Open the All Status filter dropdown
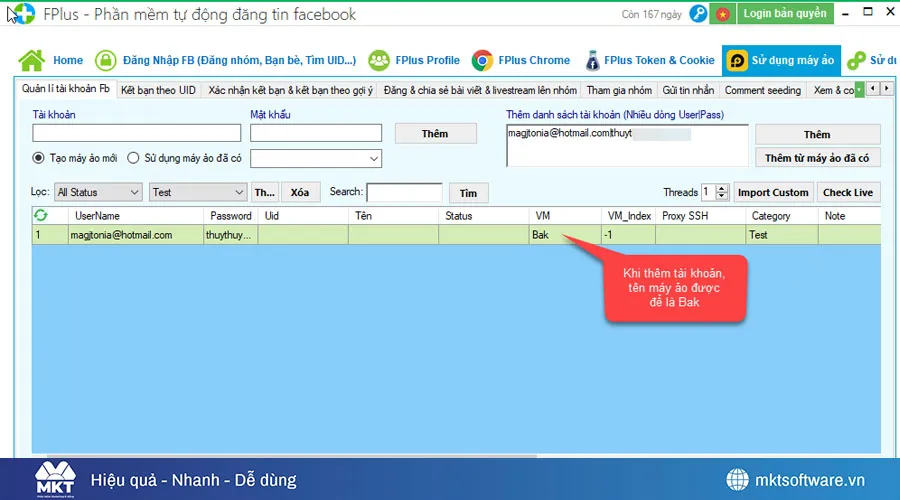Screen dimensions: 900x500 [x=98, y=192]
